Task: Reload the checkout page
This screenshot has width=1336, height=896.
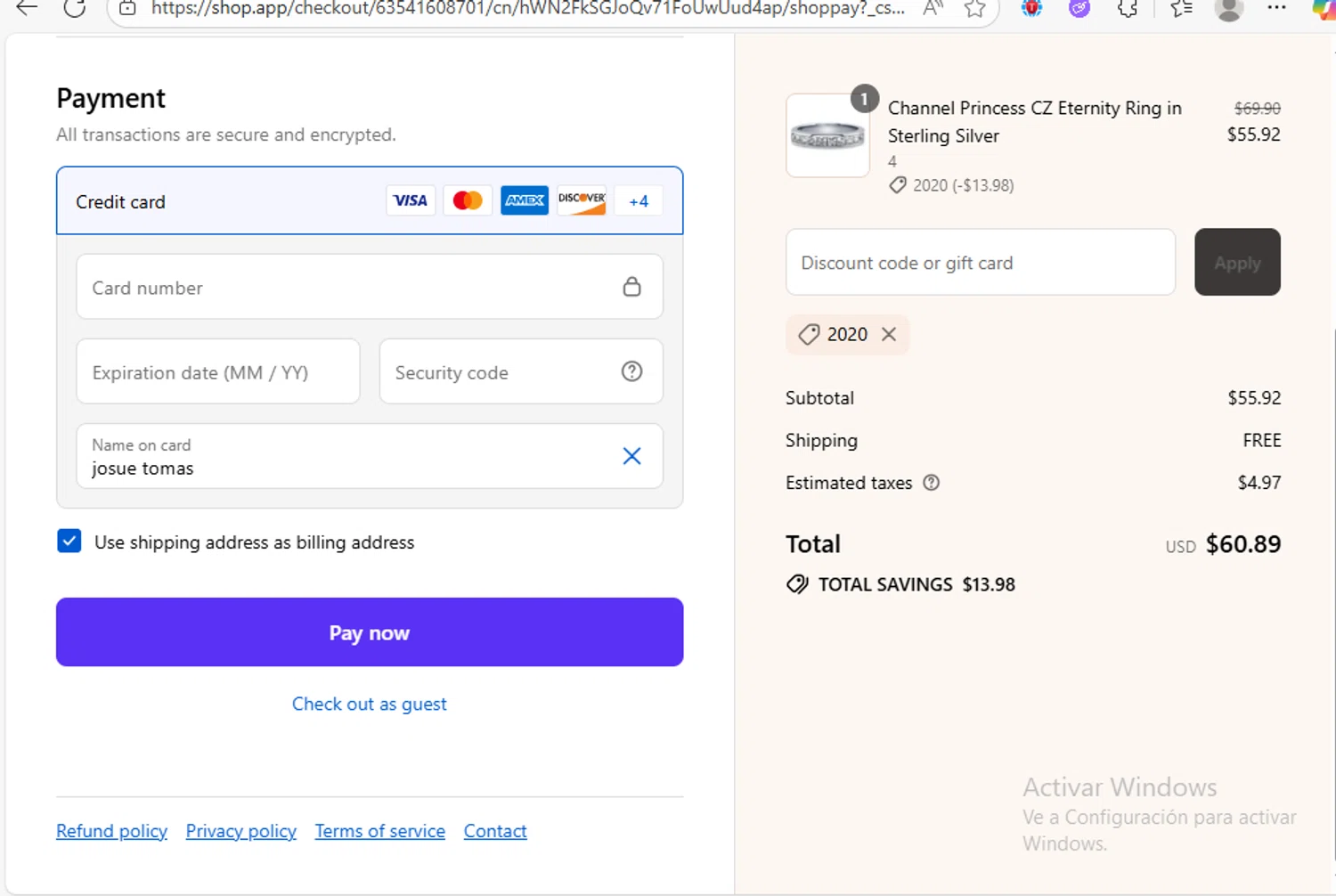Action: (76, 9)
